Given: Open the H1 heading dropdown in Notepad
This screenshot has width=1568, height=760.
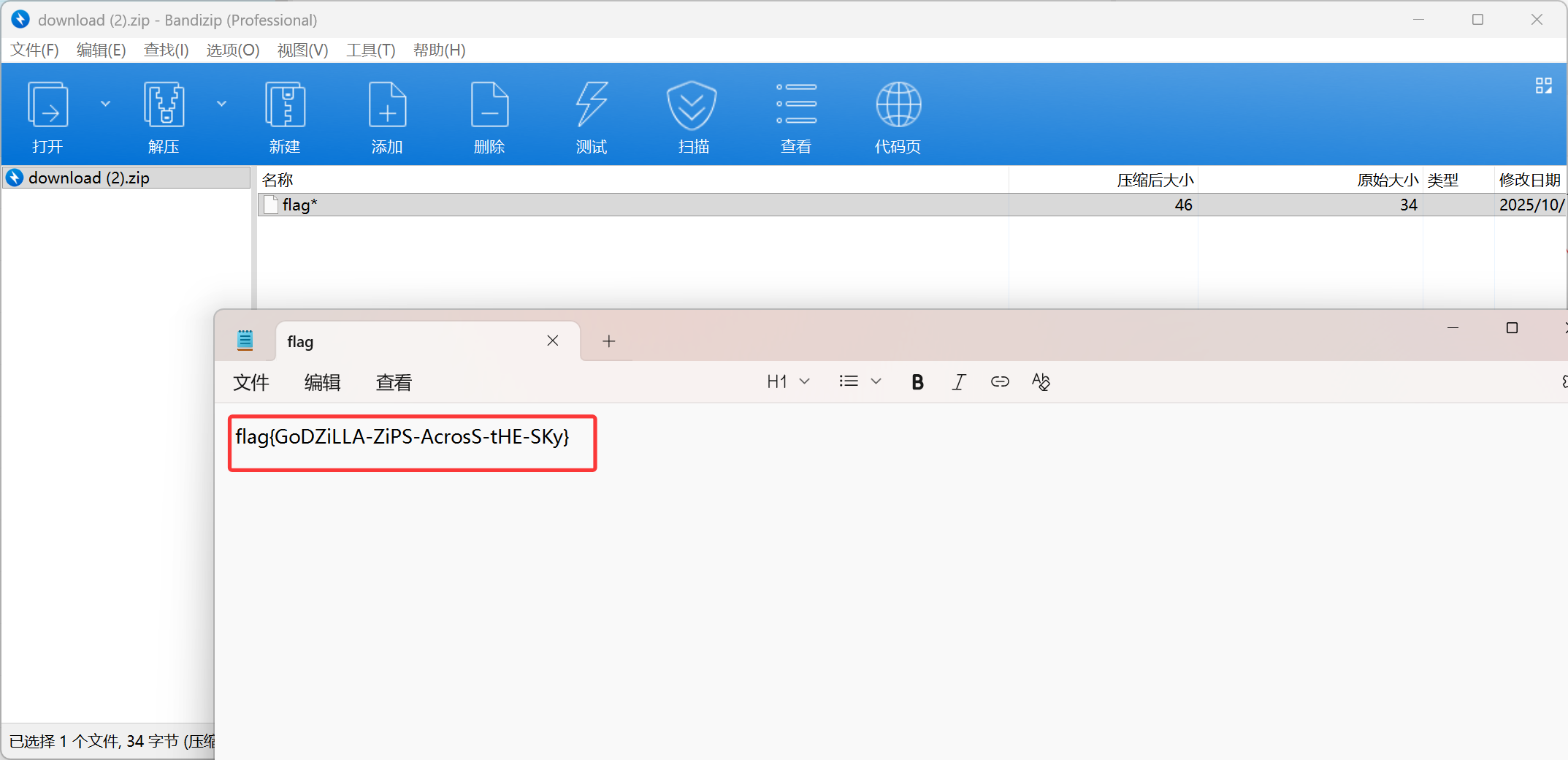Looking at the screenshot, I should (x=788, y=381).
